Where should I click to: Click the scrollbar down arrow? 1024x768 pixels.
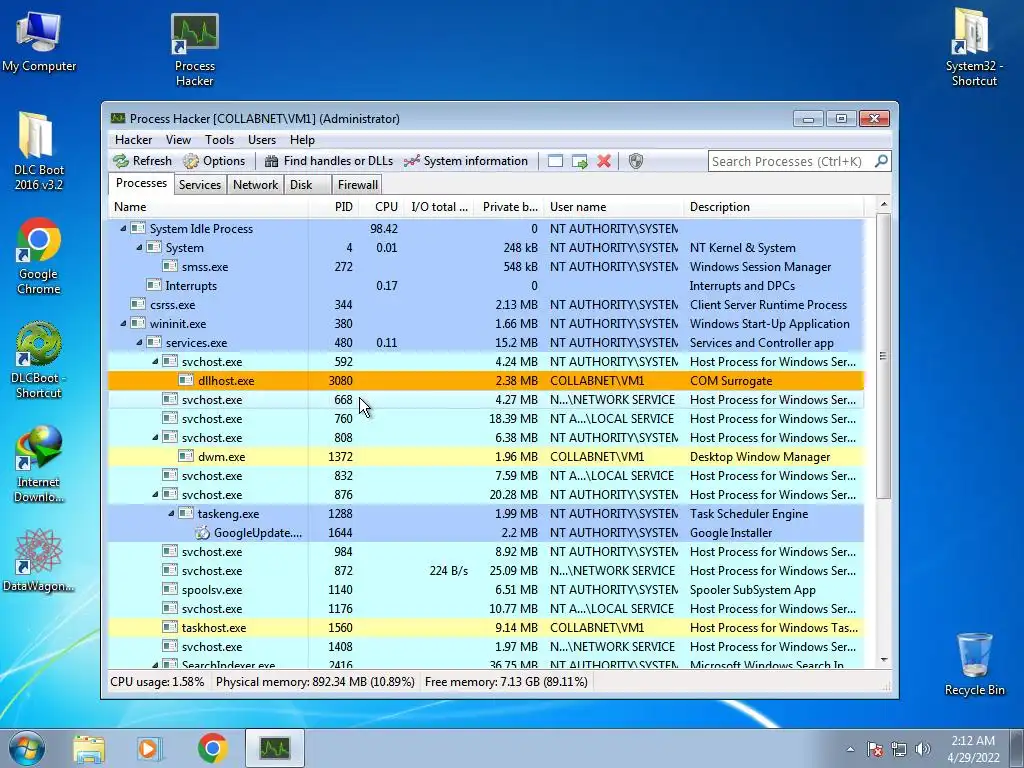click(884, 660)
